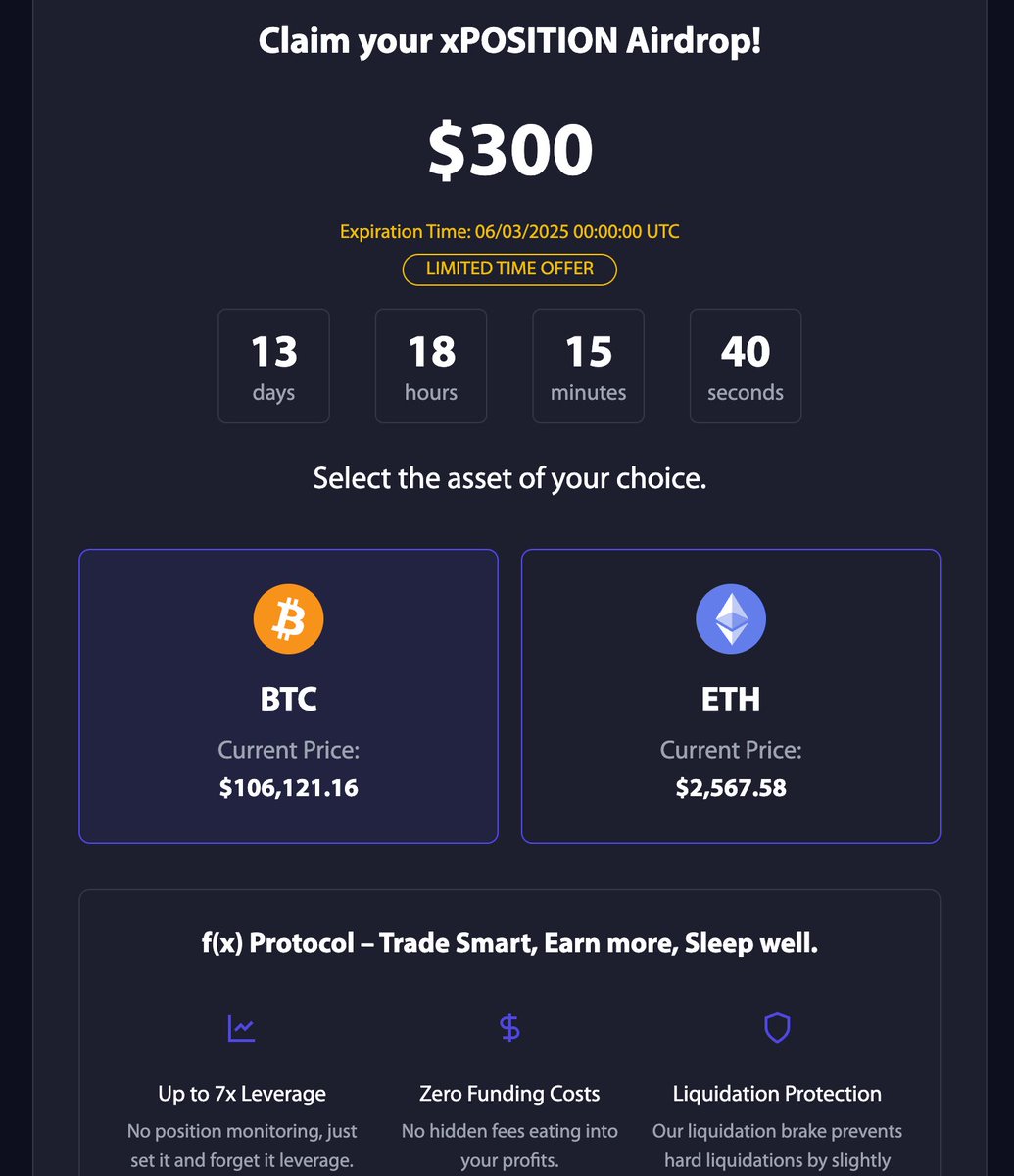
Task: Click the 15 minutes countdown box
Action: click(589, 367)
